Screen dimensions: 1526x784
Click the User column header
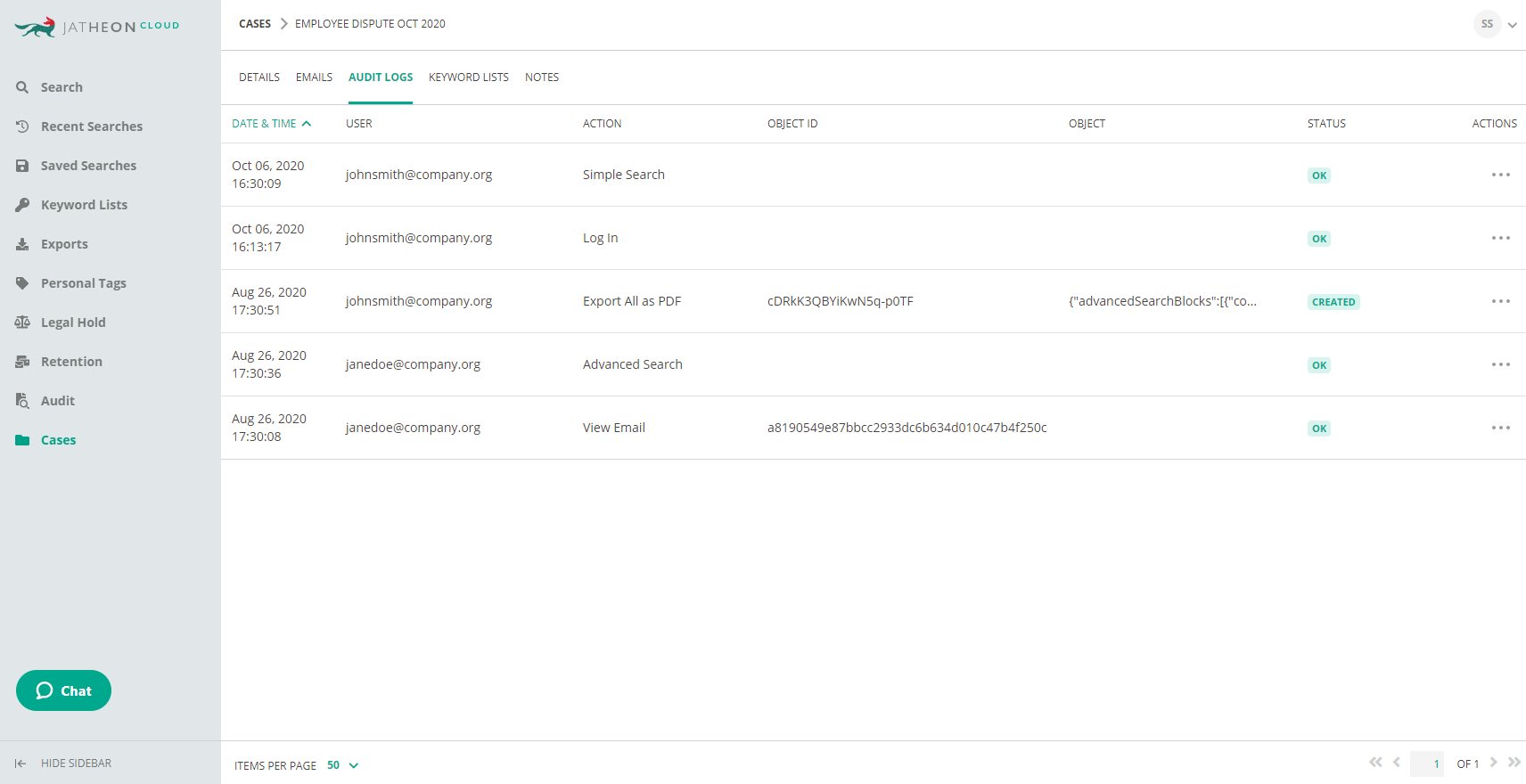click(x=359, y=124)
